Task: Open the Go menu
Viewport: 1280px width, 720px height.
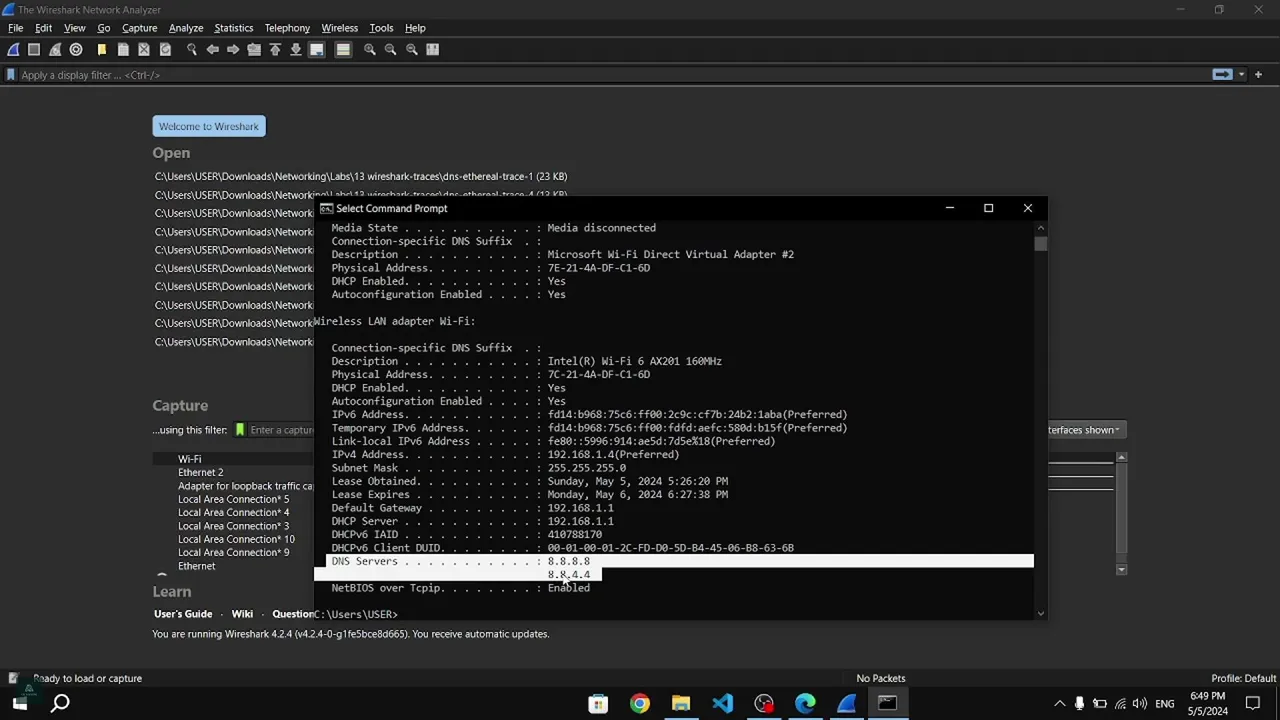Action: [103, 28]
